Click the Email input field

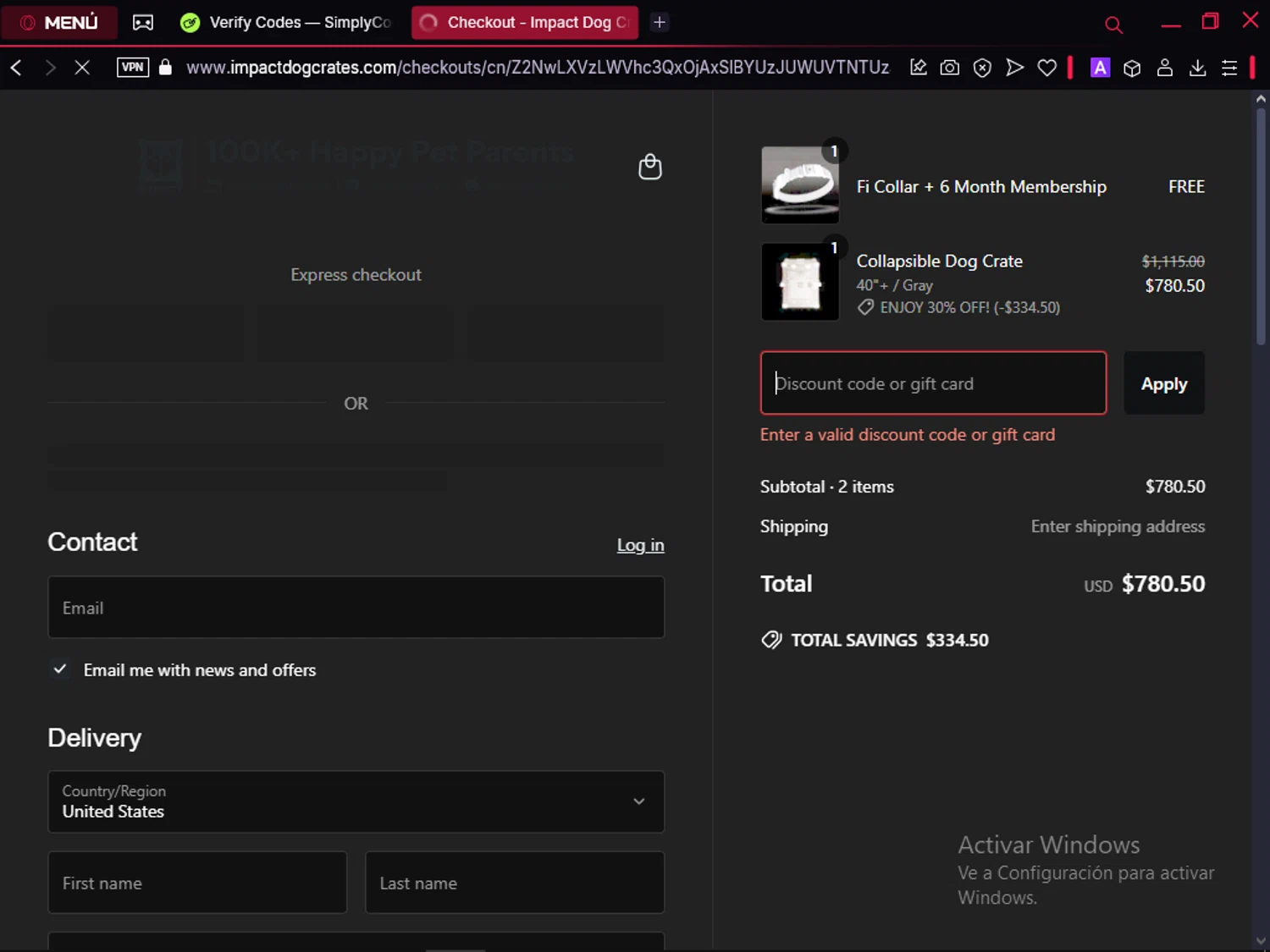coord(356,608)
